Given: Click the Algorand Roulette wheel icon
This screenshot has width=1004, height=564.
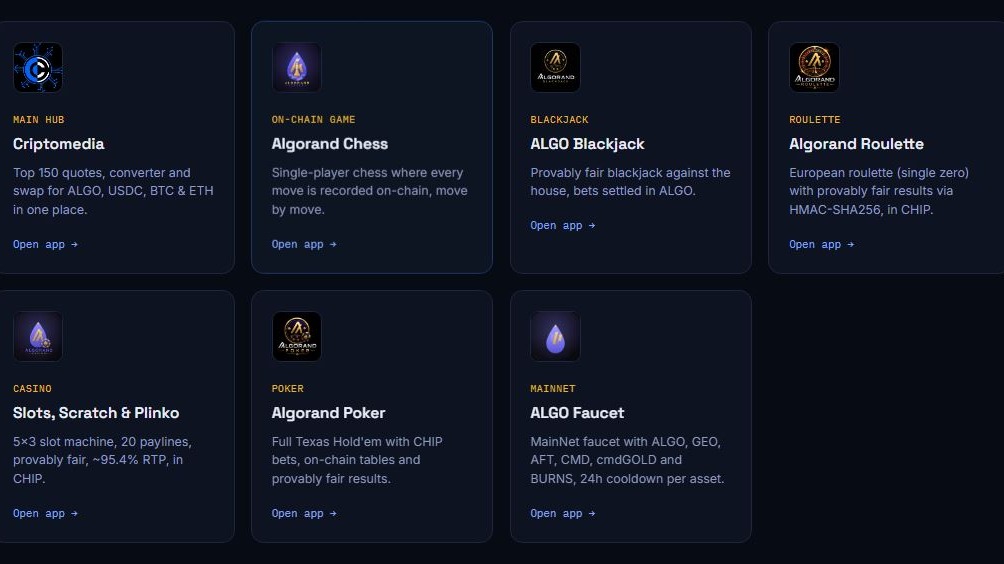Looking at the screenshot, I should tap(814, 67).
